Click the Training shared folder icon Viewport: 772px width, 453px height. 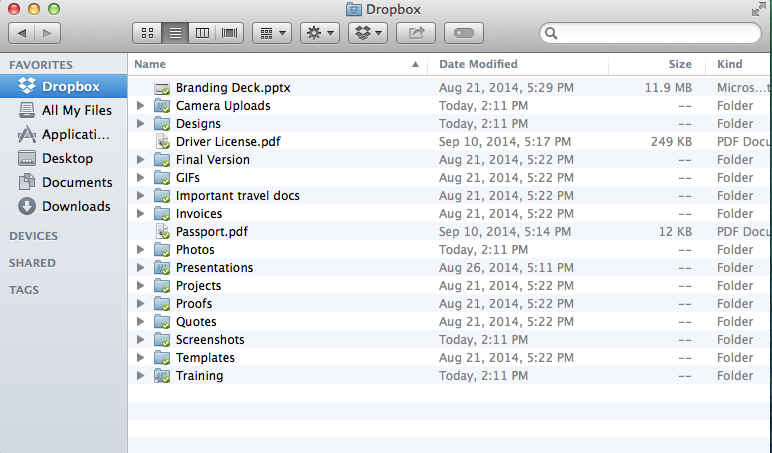[162, 376]
